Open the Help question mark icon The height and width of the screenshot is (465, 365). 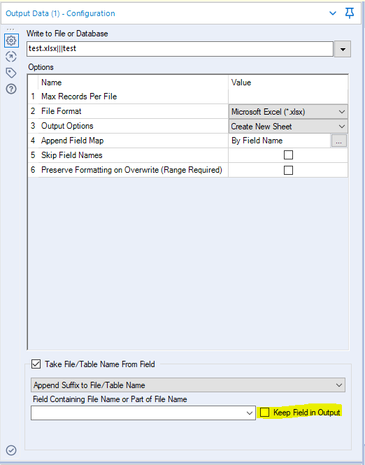coord(11,89)
